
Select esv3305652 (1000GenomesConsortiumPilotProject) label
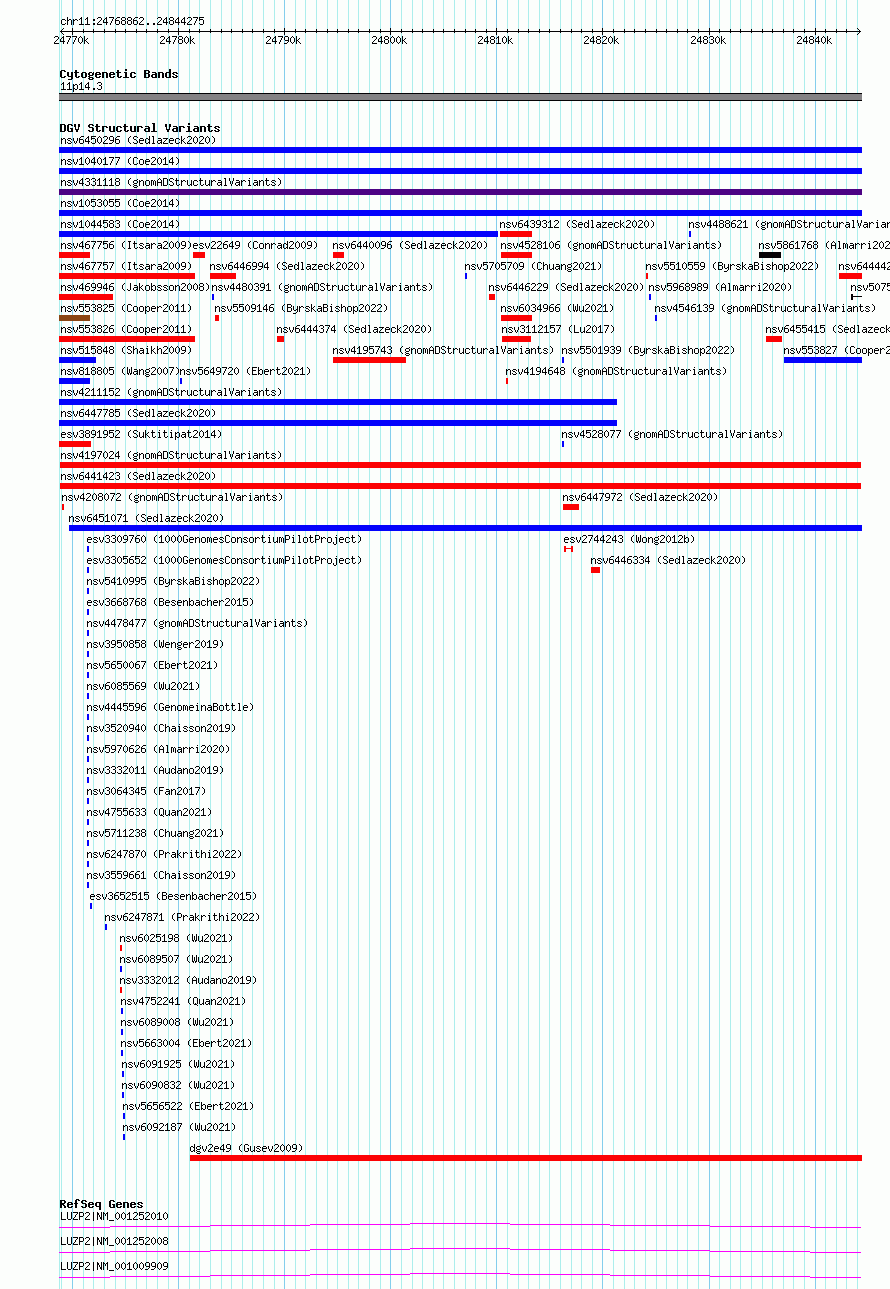(x=224, y=560)
